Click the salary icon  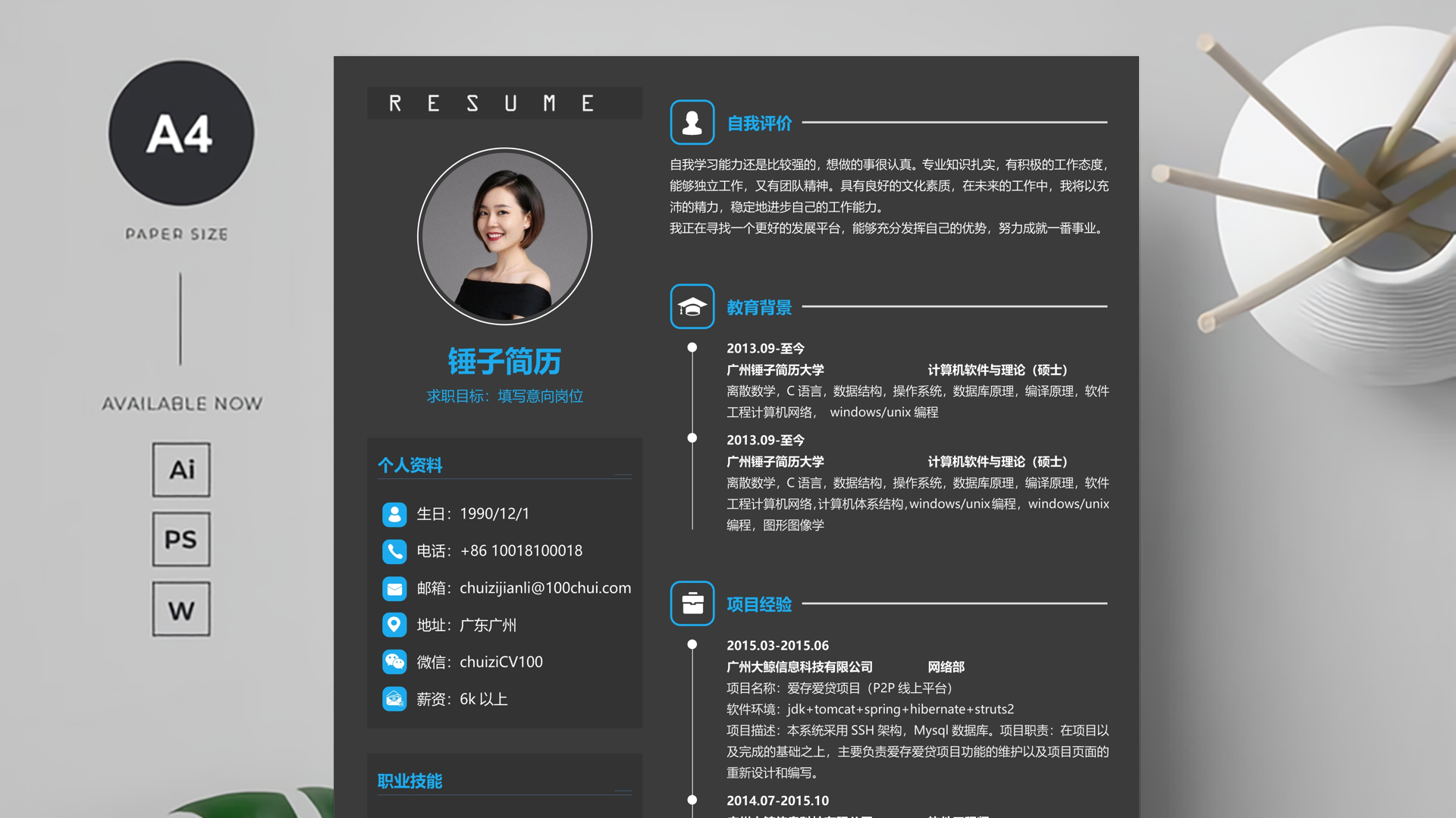[394, 699]
